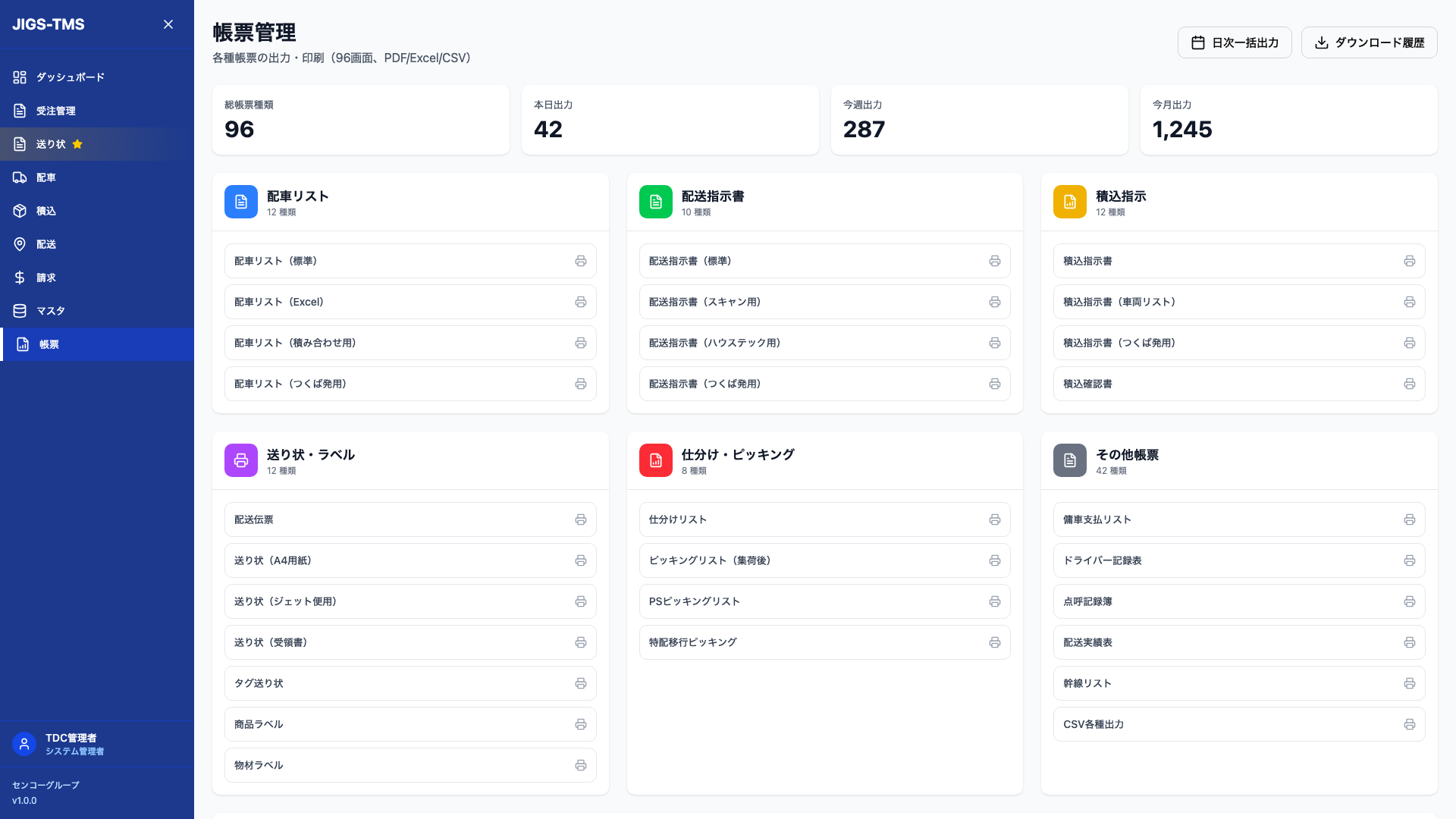Go to 配車 in the sidebar menu

[x=45, y=177]
